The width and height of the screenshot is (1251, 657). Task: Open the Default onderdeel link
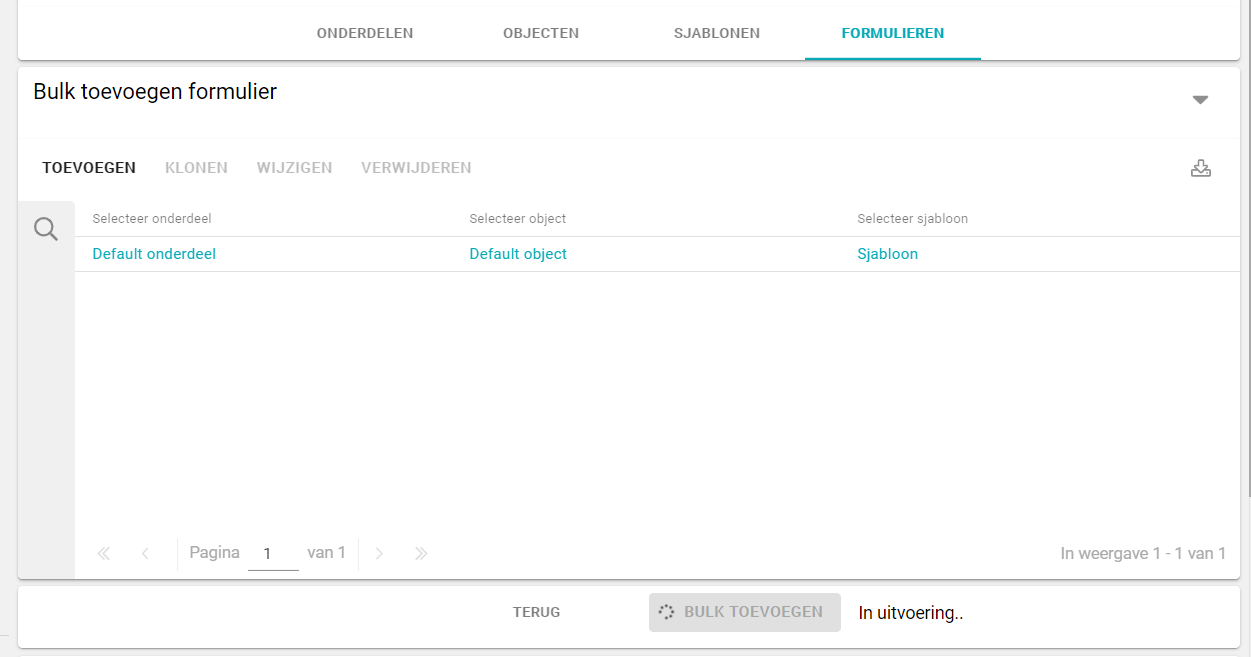click(x=154, y=254)
